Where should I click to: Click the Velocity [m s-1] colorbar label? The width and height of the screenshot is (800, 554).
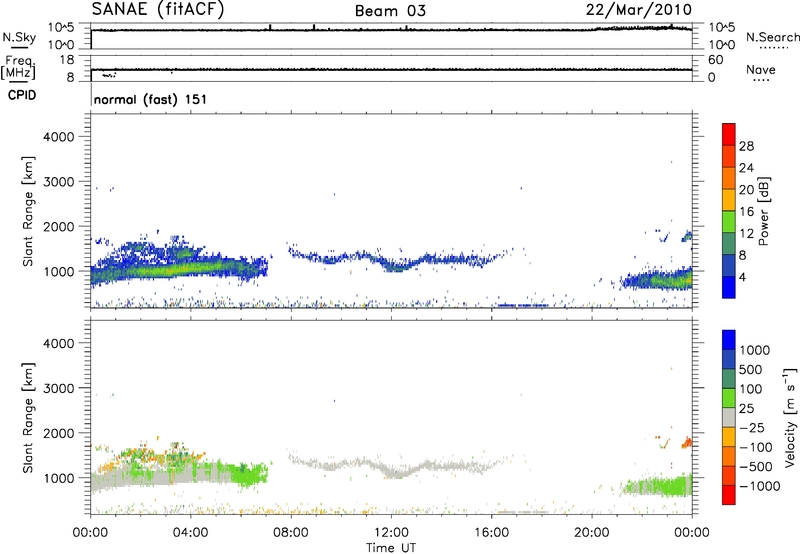pyautogui.click(x=790, y=417)
